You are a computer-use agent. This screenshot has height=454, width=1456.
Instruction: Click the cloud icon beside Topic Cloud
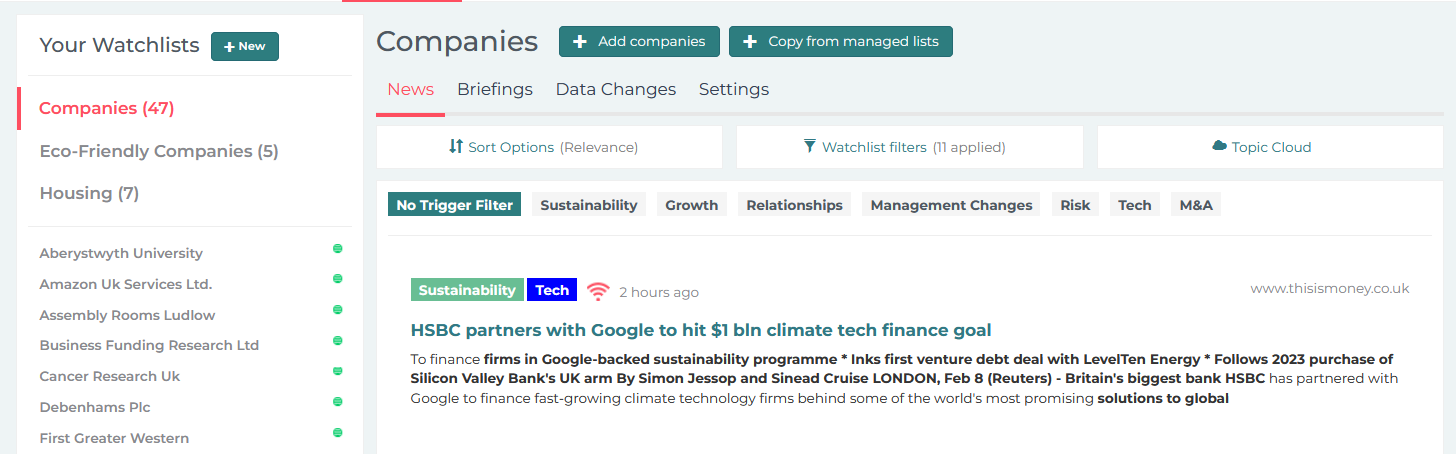point(1220,146)
